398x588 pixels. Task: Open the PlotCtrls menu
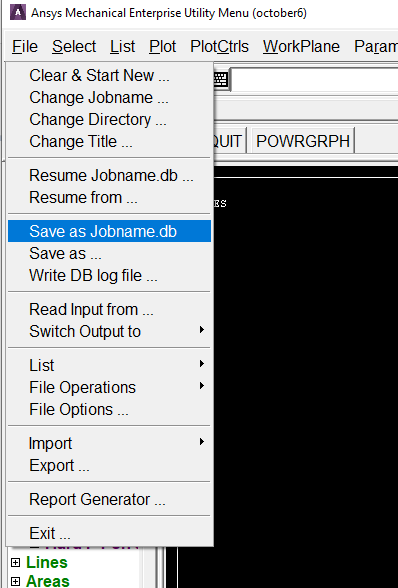pyautogui.click(x=219, y=47)
